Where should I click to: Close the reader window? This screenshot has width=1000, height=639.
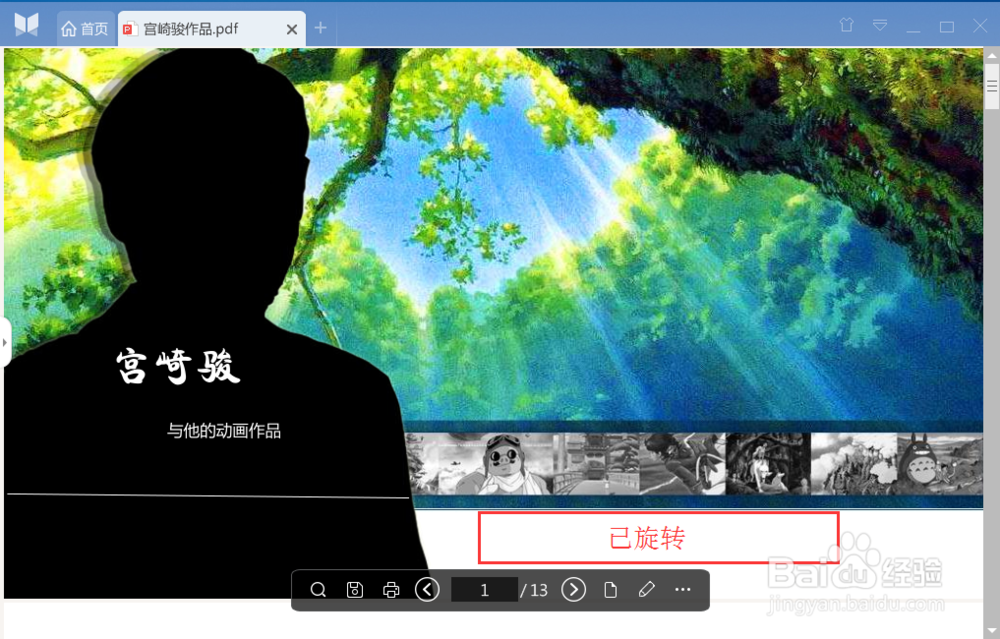[x=980, y=26]
